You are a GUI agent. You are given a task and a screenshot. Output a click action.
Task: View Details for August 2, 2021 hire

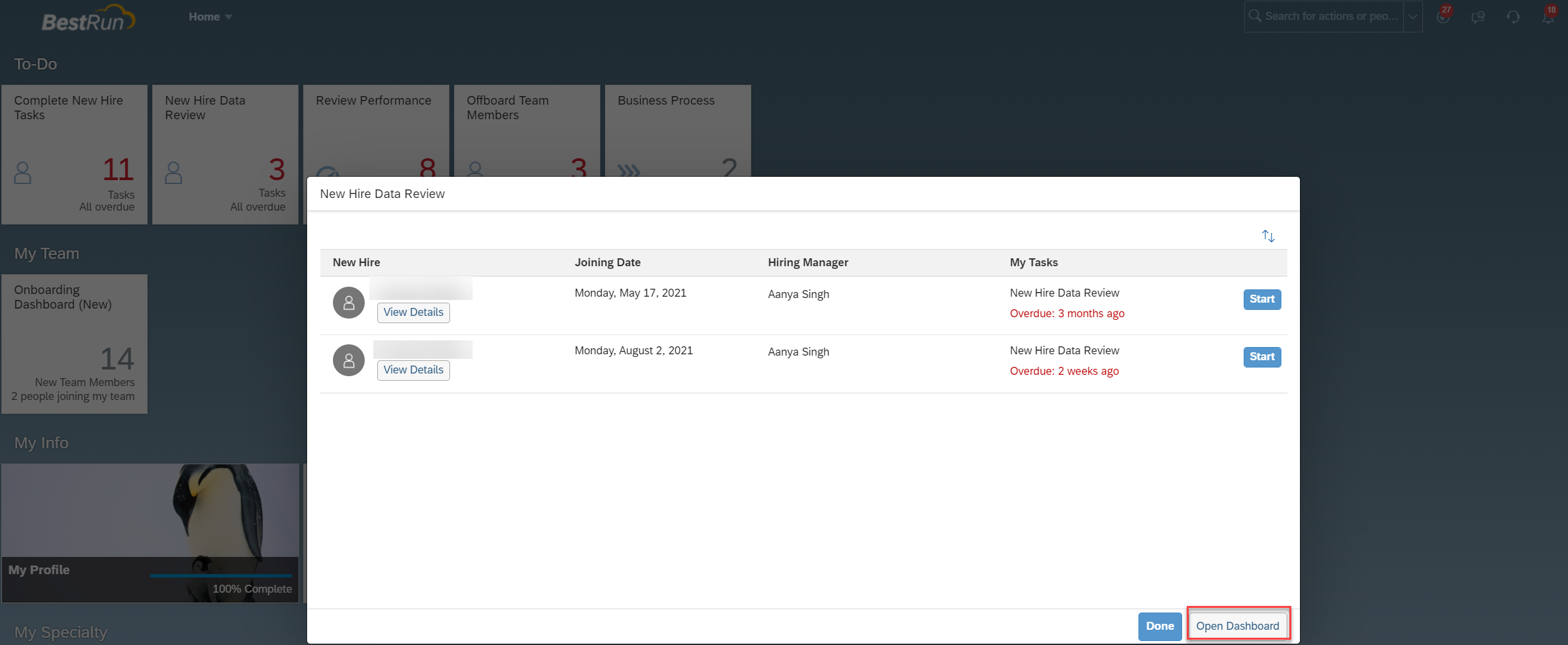click(414, 370)
